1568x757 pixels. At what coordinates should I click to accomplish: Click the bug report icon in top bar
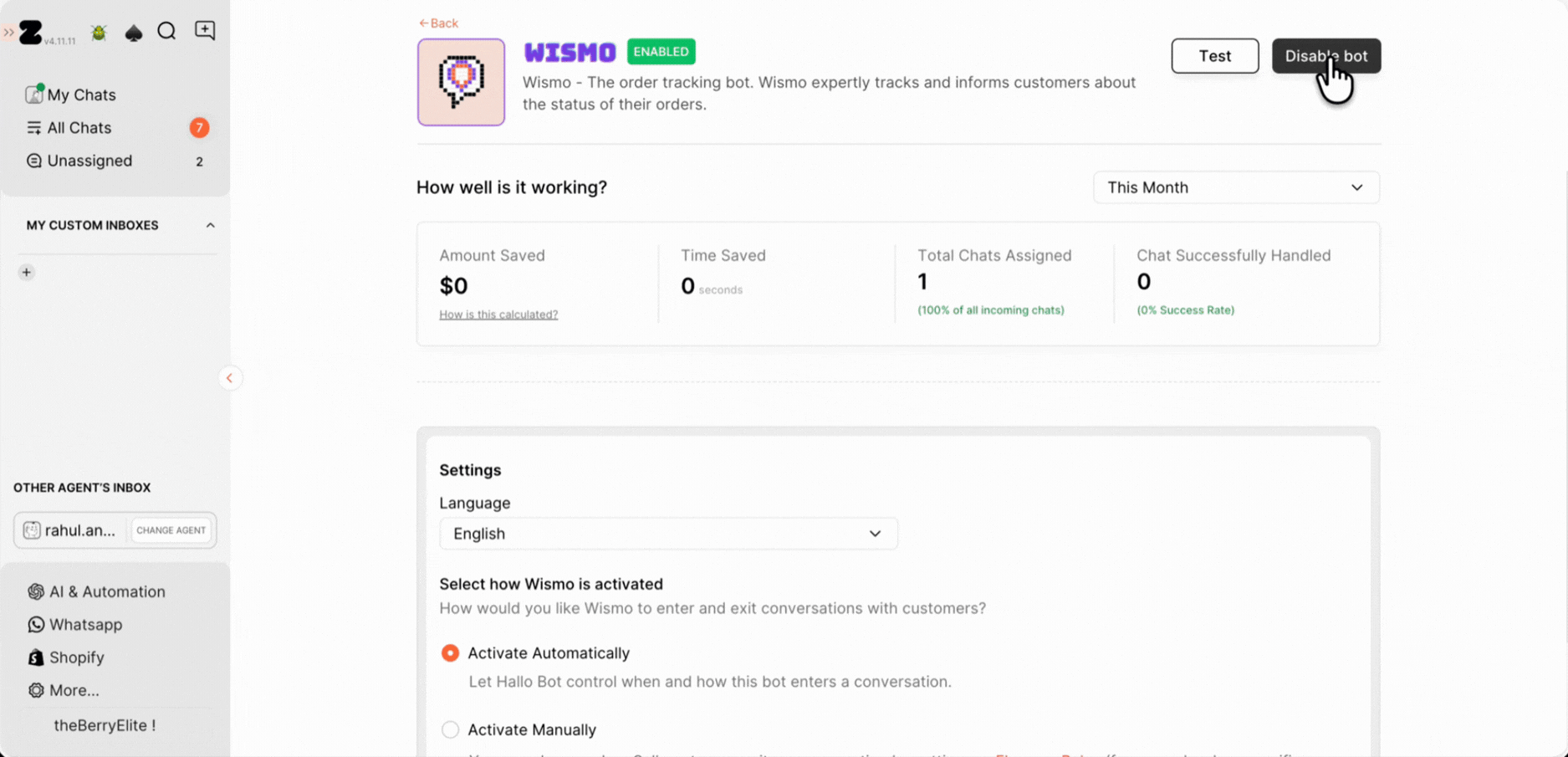pos(99,33)
